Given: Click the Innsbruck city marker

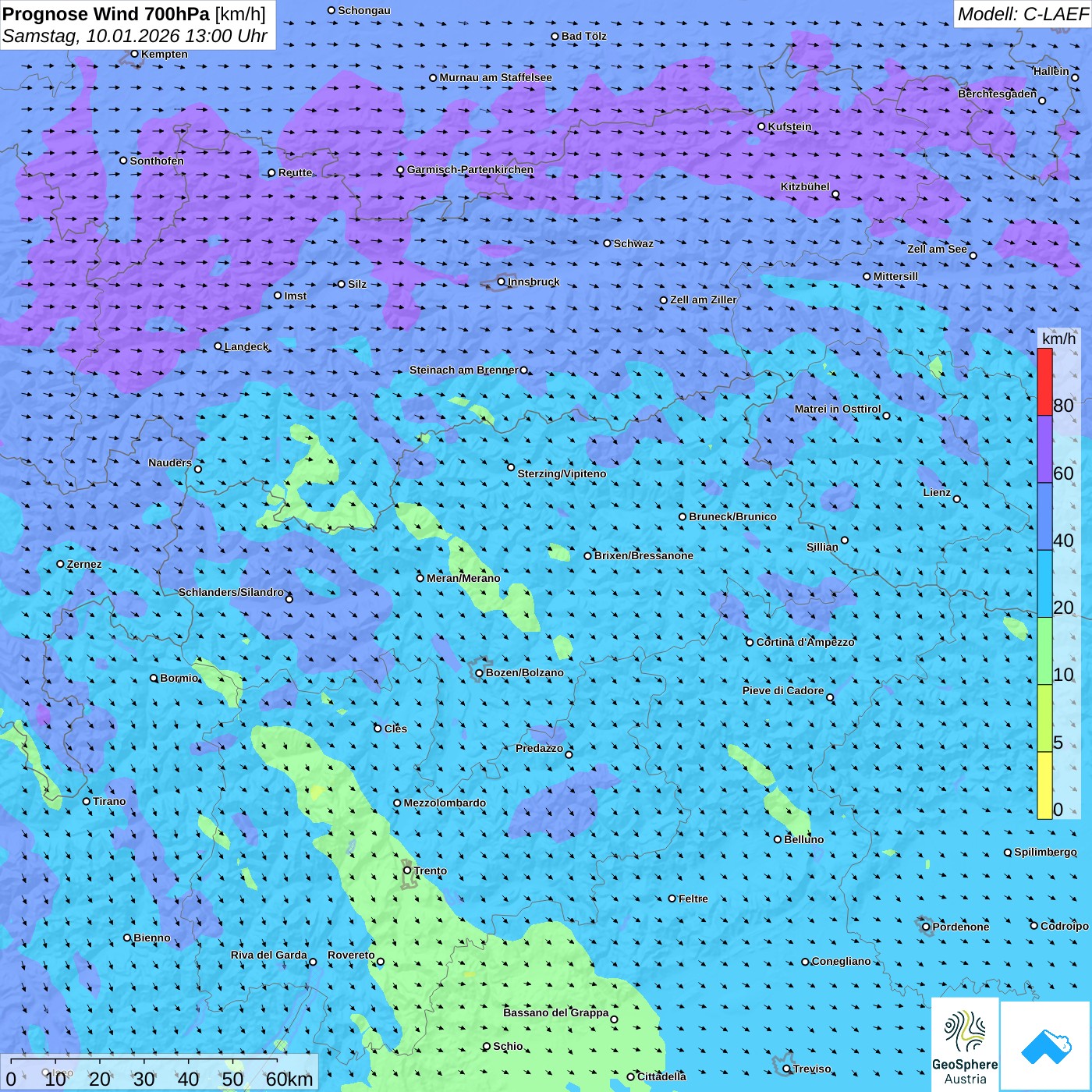Looking at the screenshot, I should pos(502,282).
